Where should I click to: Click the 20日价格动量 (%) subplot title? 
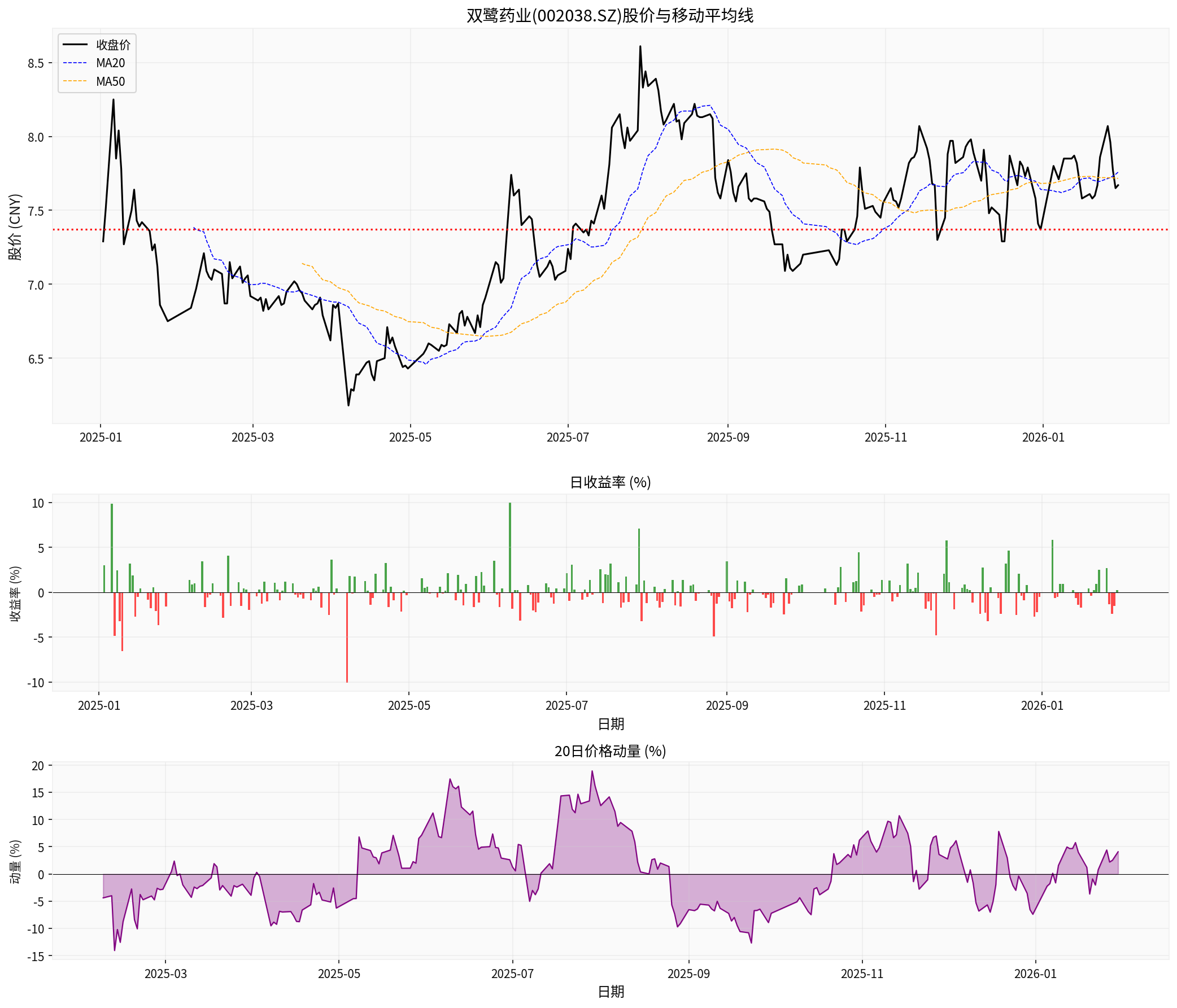[x=610, y=750]
